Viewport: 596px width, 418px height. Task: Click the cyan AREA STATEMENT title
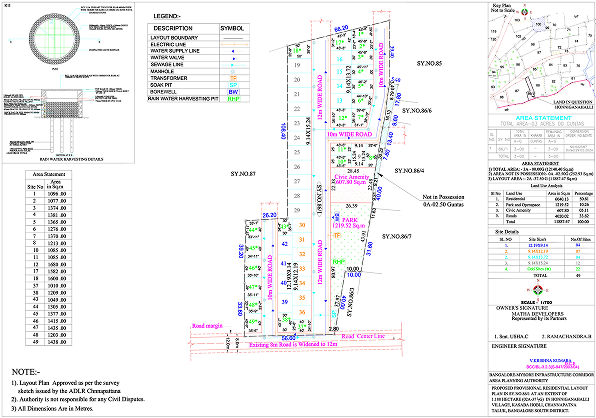543,118
